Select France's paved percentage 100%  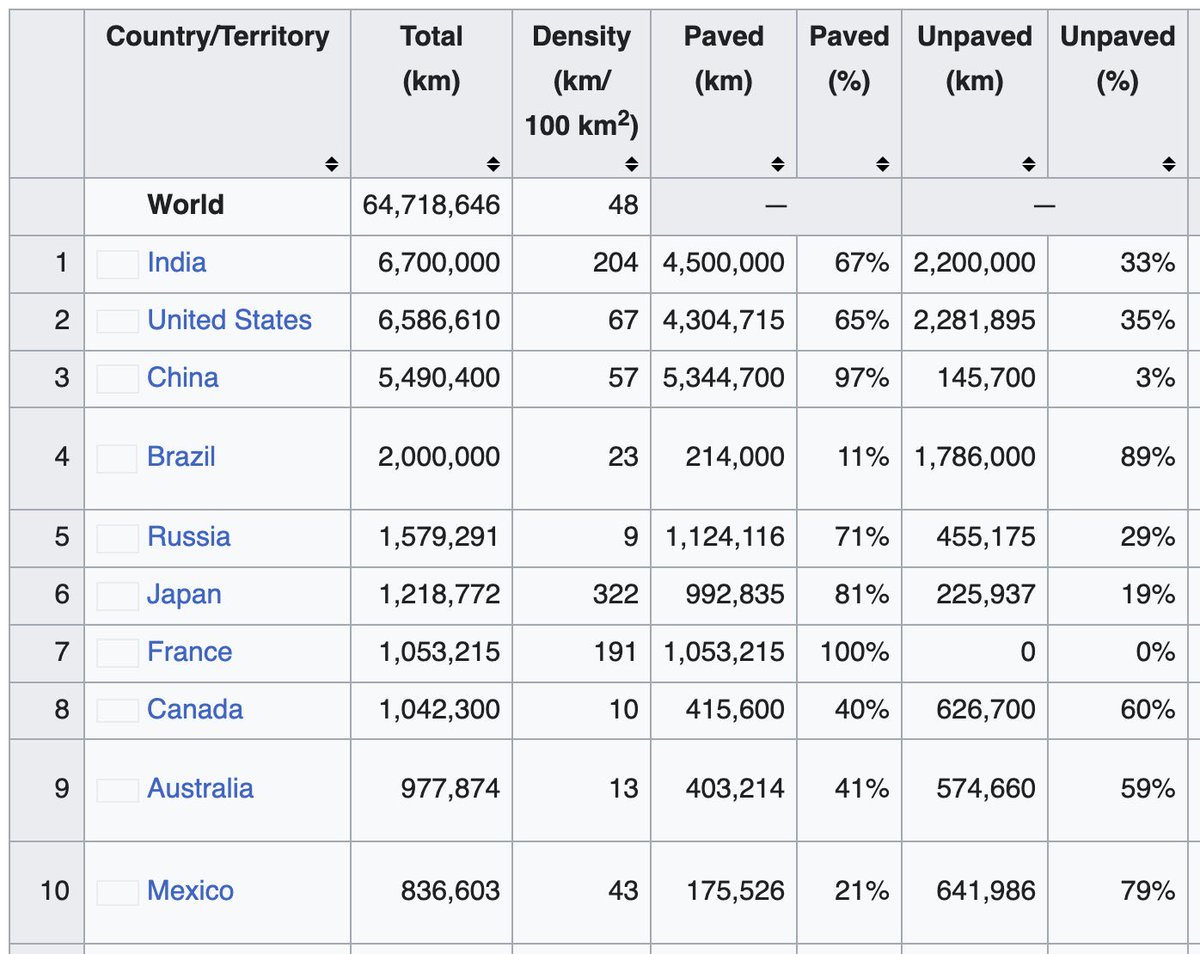[854, 652]
